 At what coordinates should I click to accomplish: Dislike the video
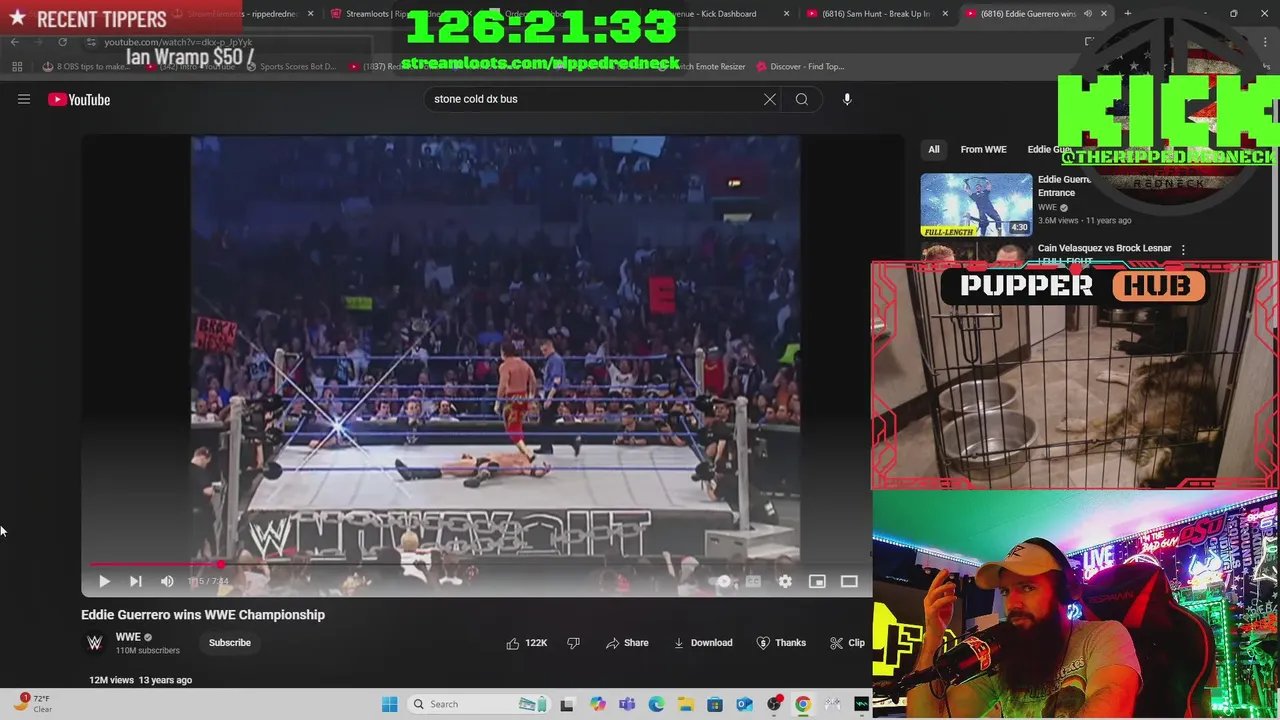point(574,643)
